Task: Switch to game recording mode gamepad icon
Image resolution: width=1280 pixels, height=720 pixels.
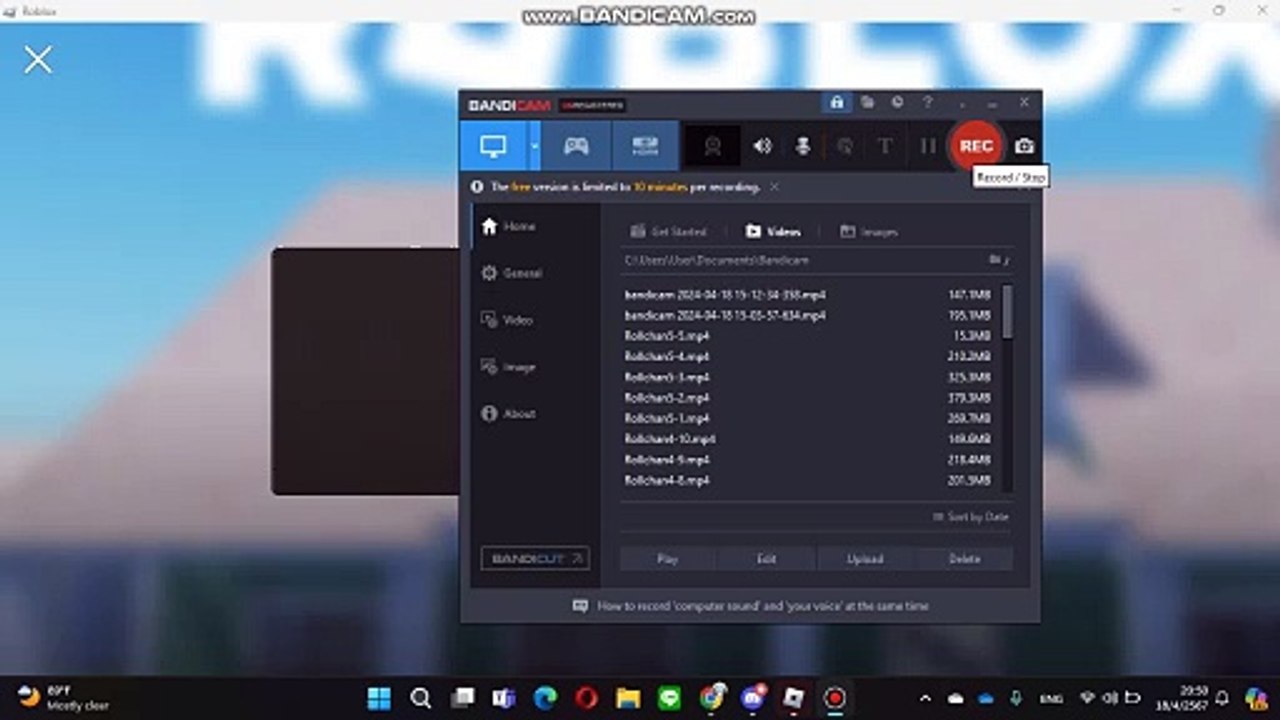Action: coord(576,146)
